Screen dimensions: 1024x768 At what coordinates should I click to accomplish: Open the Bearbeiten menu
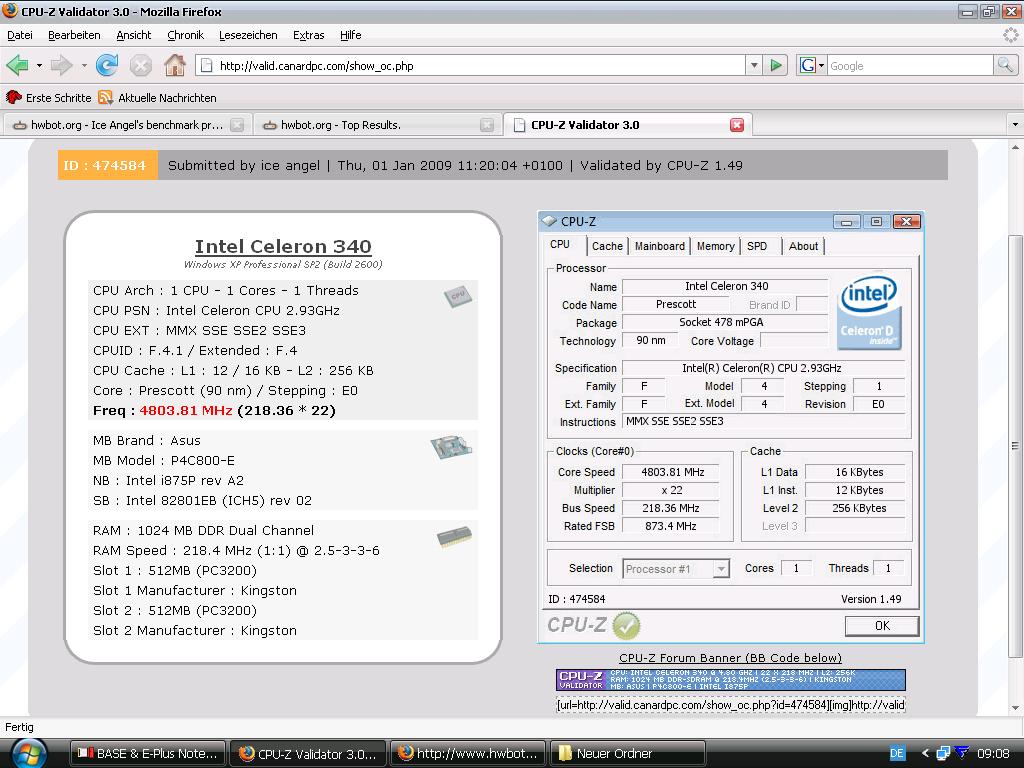74,35
